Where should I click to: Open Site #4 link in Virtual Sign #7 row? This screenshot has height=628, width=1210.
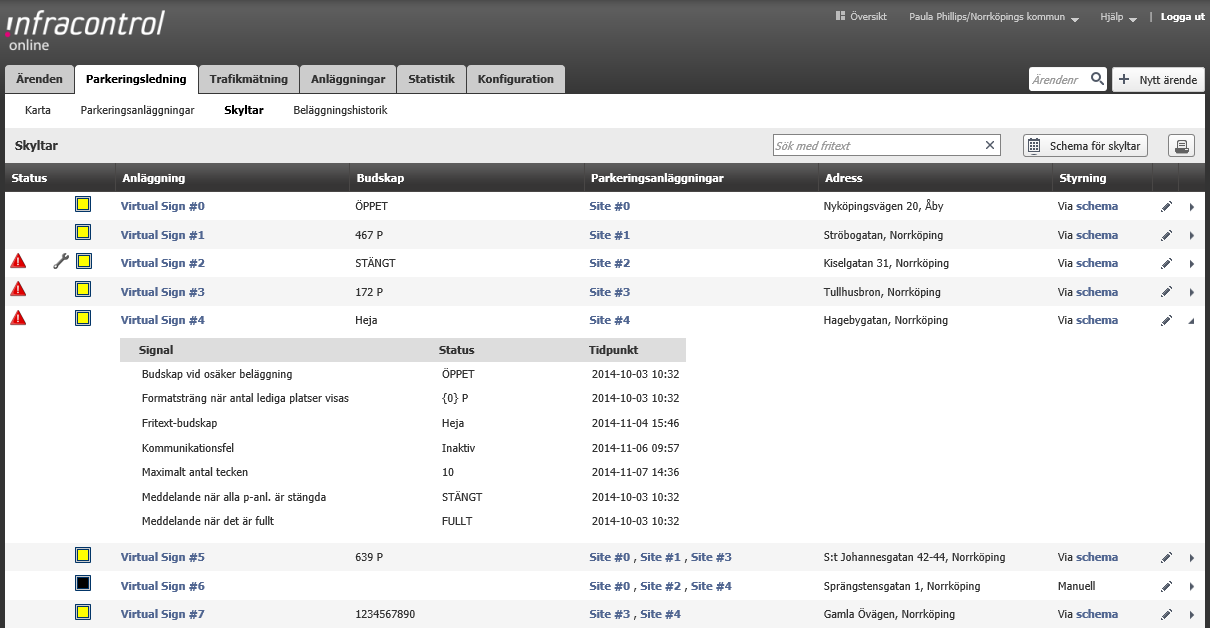pos(661,614)
